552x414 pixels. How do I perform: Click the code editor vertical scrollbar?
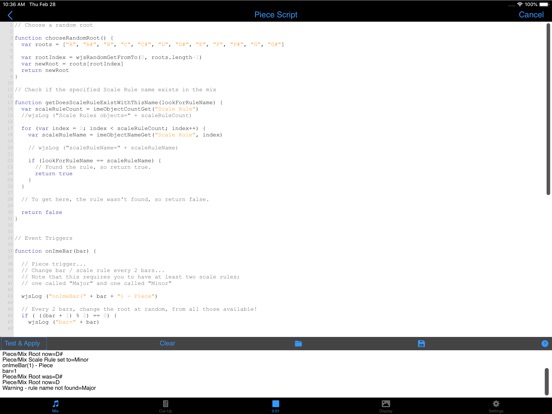click(x=548, y=109)
